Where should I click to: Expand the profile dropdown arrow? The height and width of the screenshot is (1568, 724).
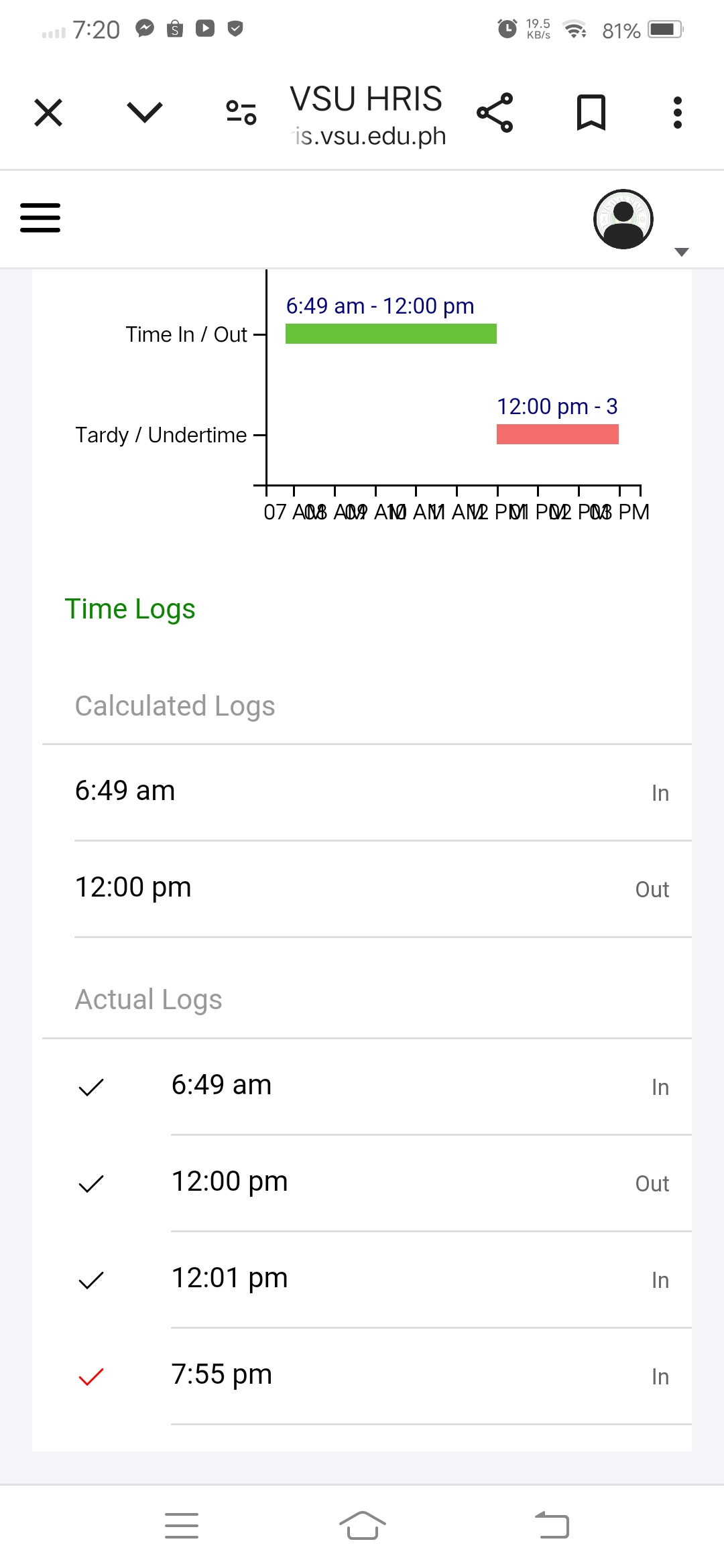(682, 252)
